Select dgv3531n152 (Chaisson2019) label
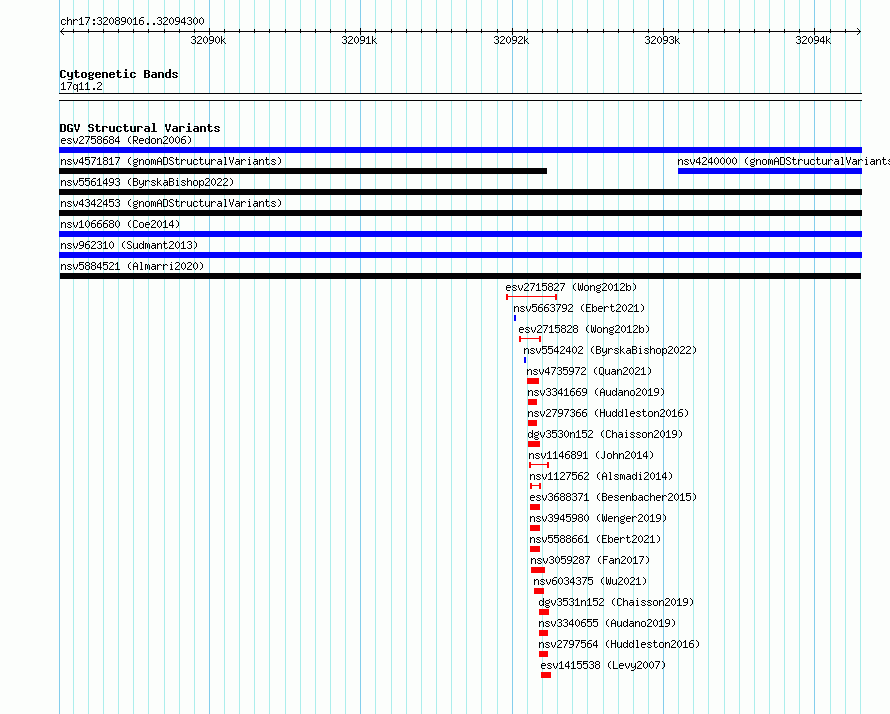This screenshot has height=714, width=890. tap(616, 602)
